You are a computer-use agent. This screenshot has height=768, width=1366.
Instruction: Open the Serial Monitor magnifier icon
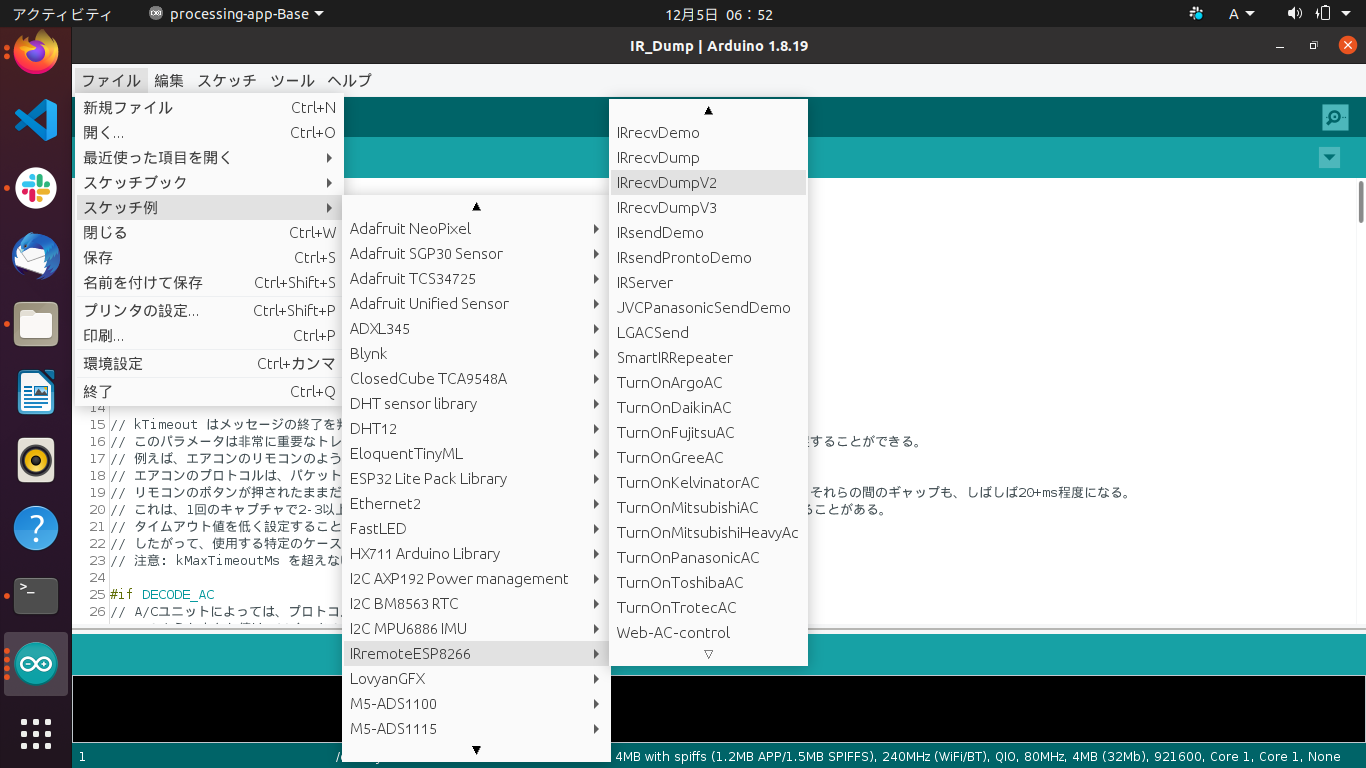pyautogui.click(x=1335, y=118)
